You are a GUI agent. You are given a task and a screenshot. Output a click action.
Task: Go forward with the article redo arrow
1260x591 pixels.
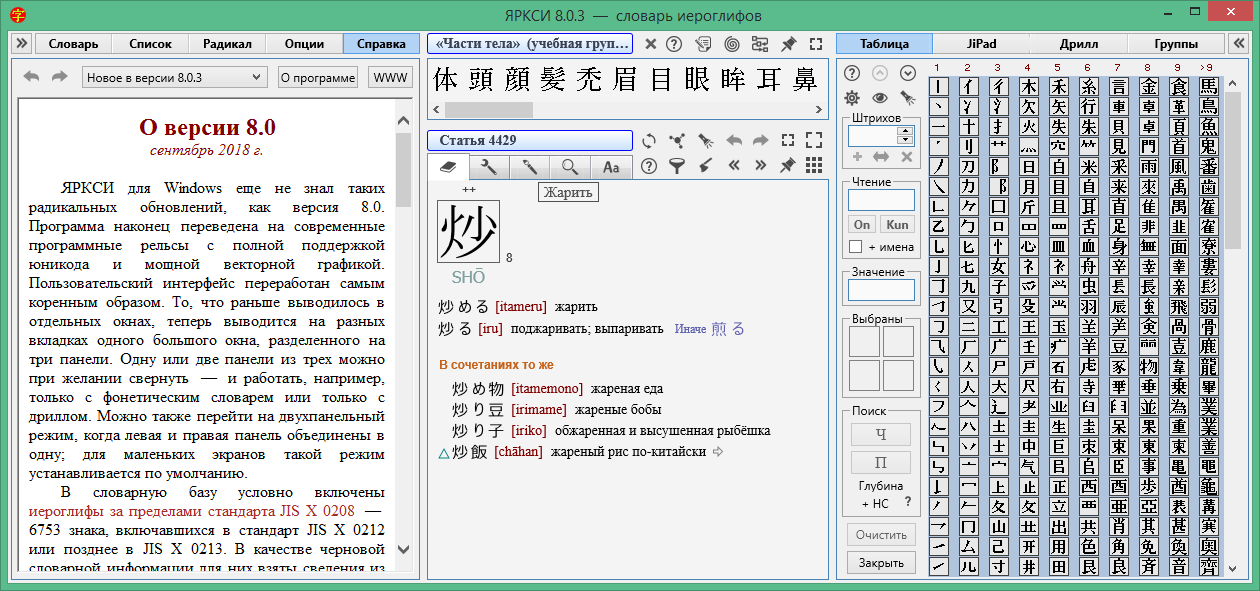click(760, 141)
